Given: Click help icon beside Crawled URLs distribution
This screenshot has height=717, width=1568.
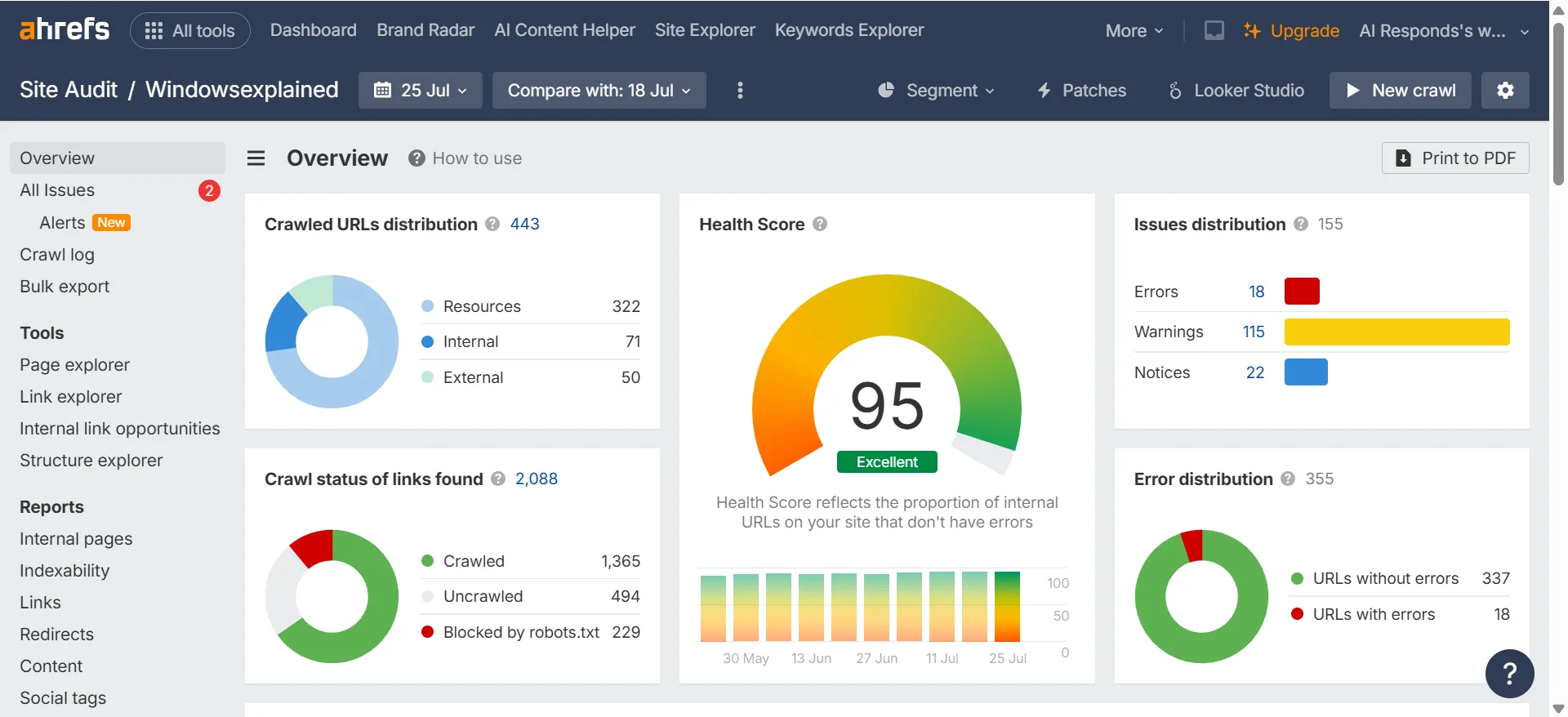Looking at the screenshot, I should point(492,224).
